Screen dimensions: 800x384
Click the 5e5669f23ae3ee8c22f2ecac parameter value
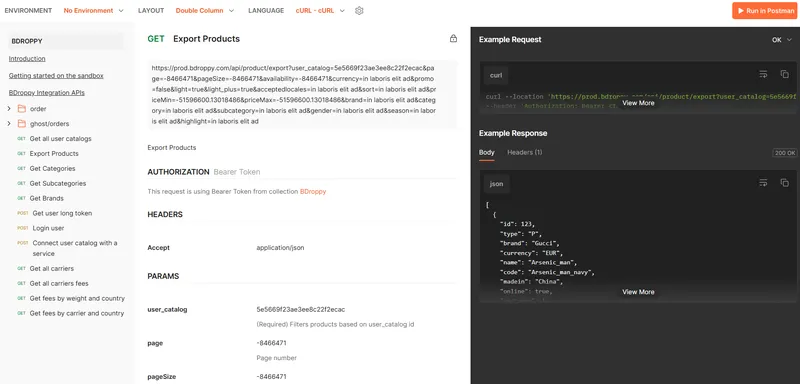tap(301, 310)
